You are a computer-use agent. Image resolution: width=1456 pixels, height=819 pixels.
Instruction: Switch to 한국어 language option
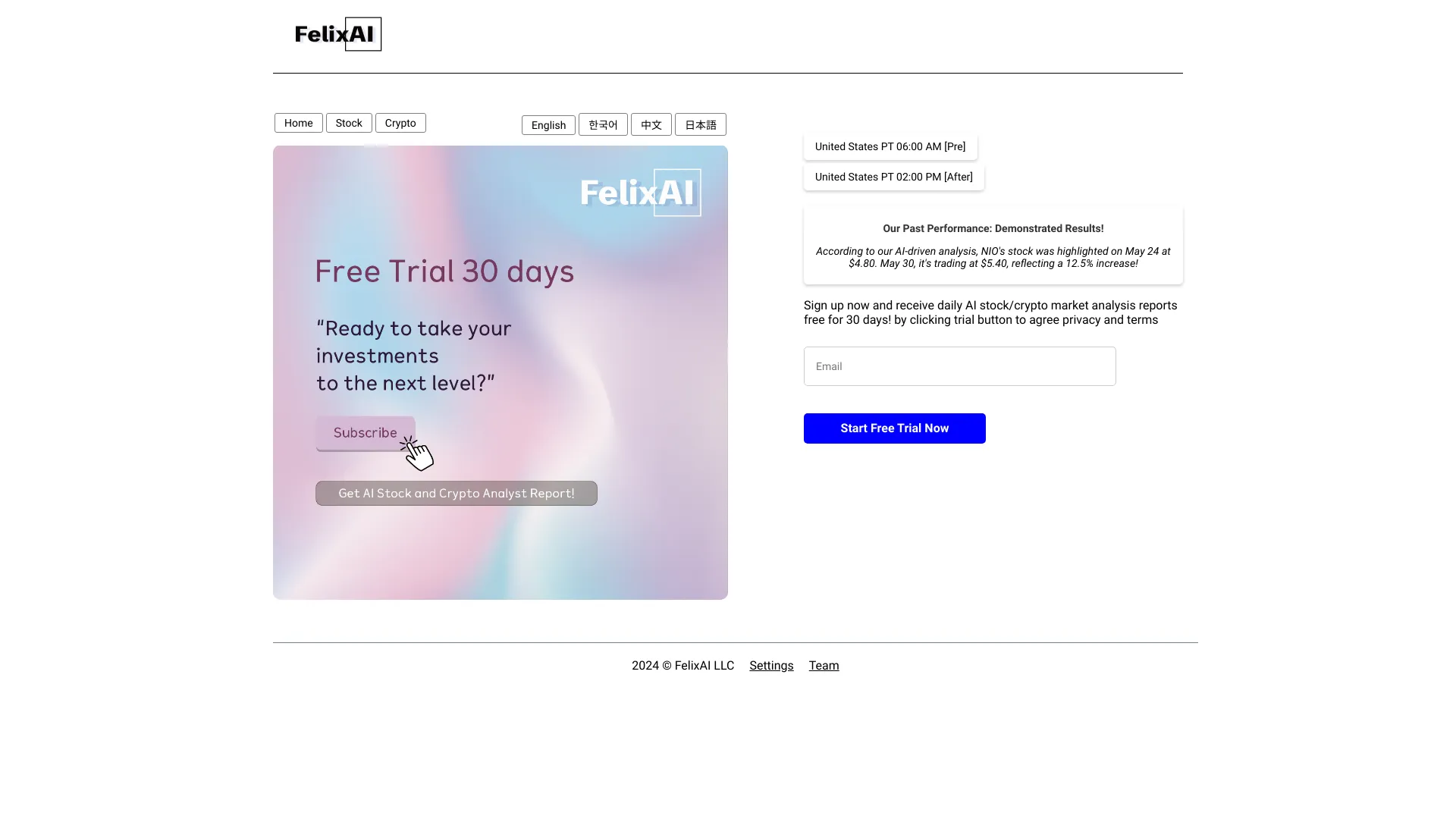pyautogui.click(x=602, y=124)
